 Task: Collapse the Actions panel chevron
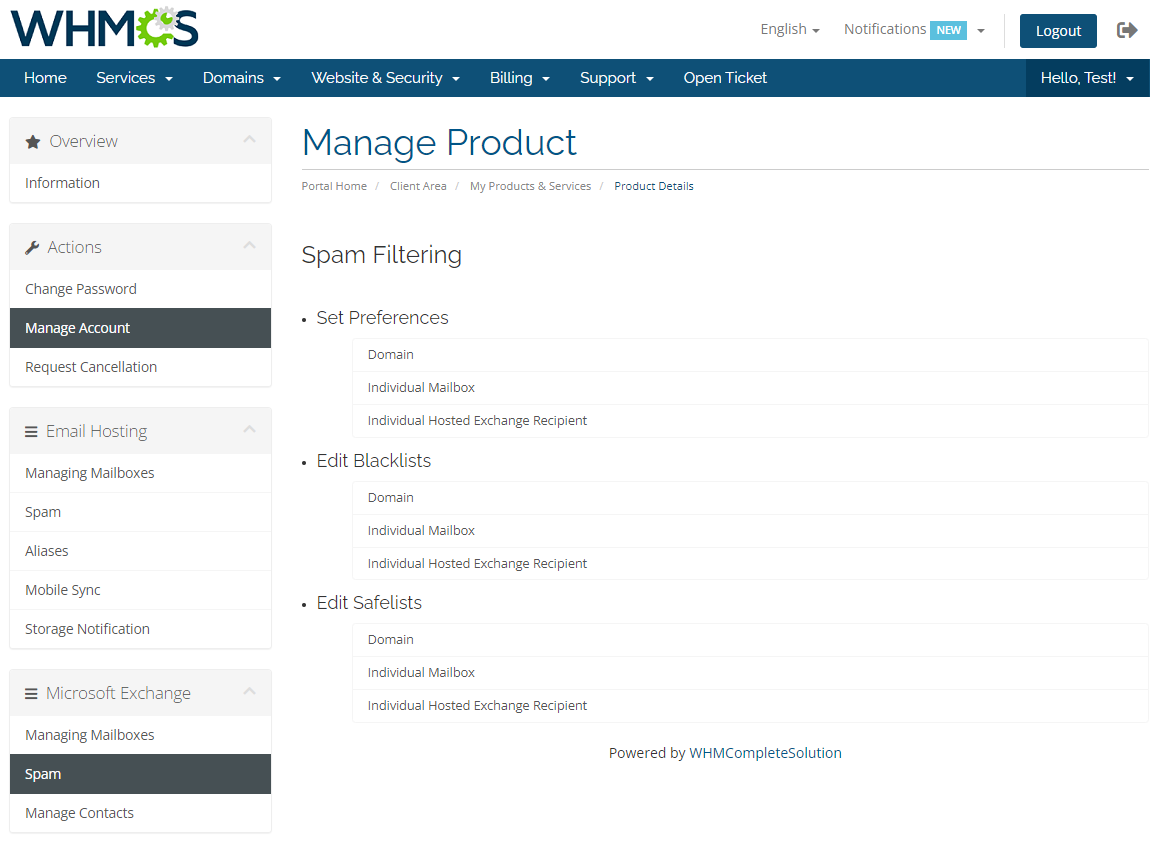click(249, 246)
